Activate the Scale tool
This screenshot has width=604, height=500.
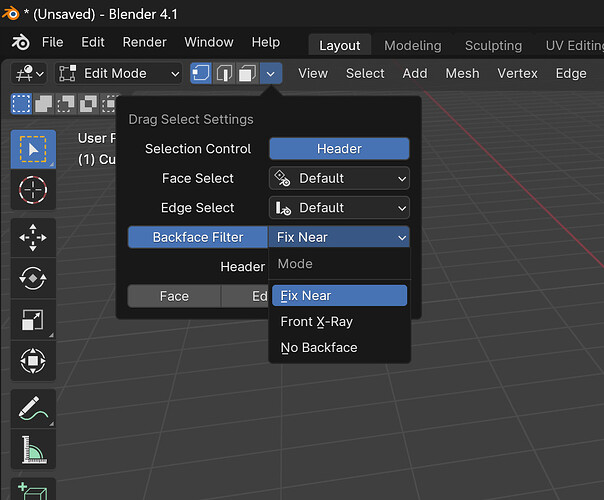[33, 319]
